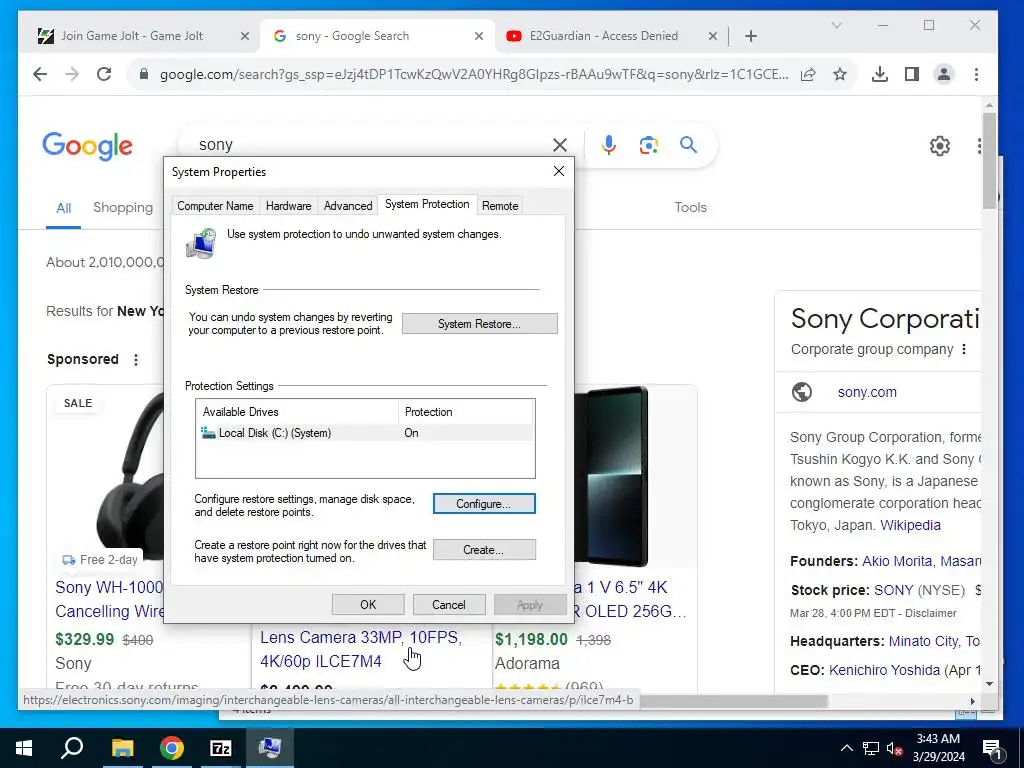
Task: Switch to Join Game Jolt tab
Action: [132, 36]
